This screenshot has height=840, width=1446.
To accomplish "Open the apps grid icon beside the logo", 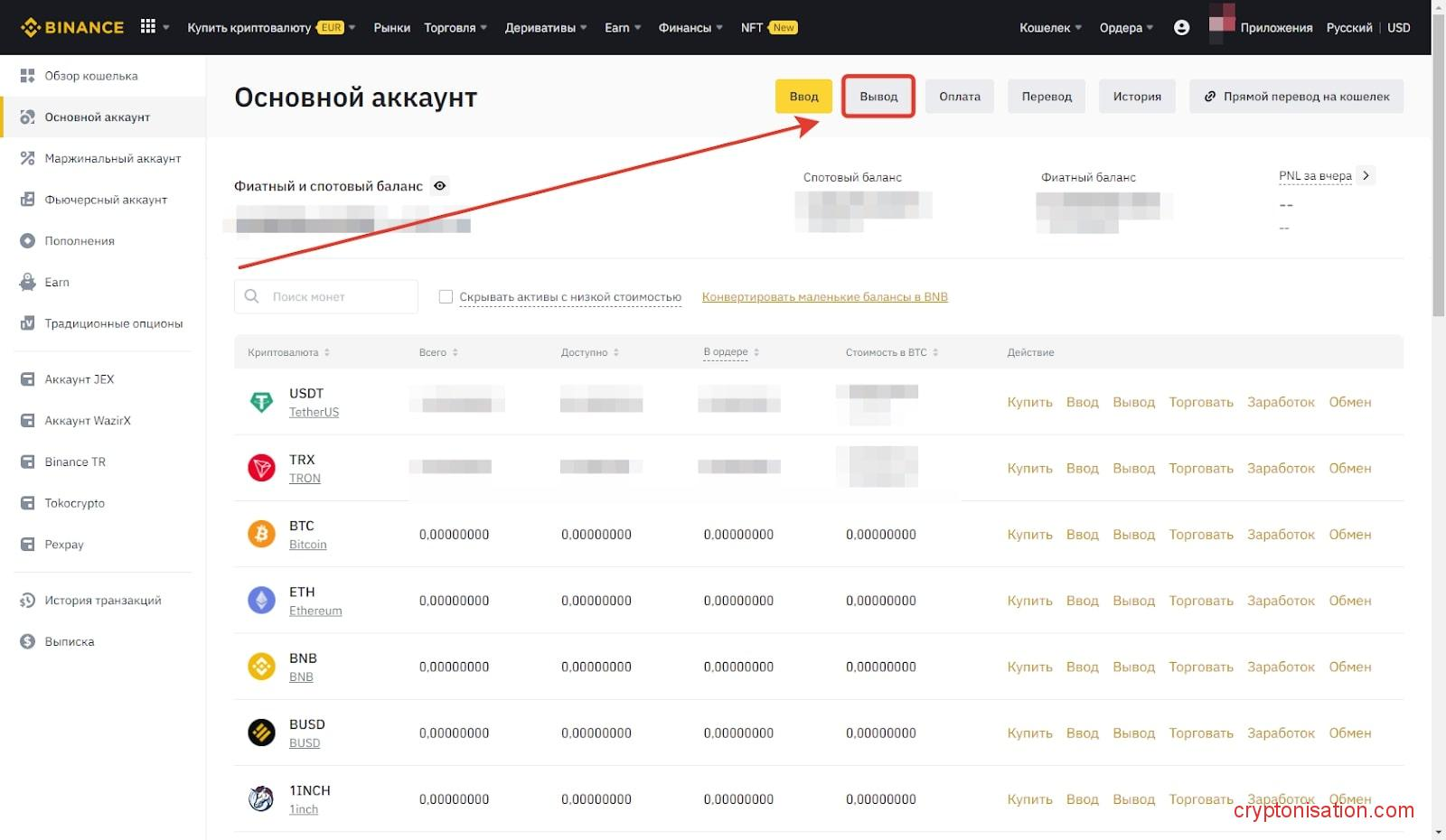I will click(146, 26).
